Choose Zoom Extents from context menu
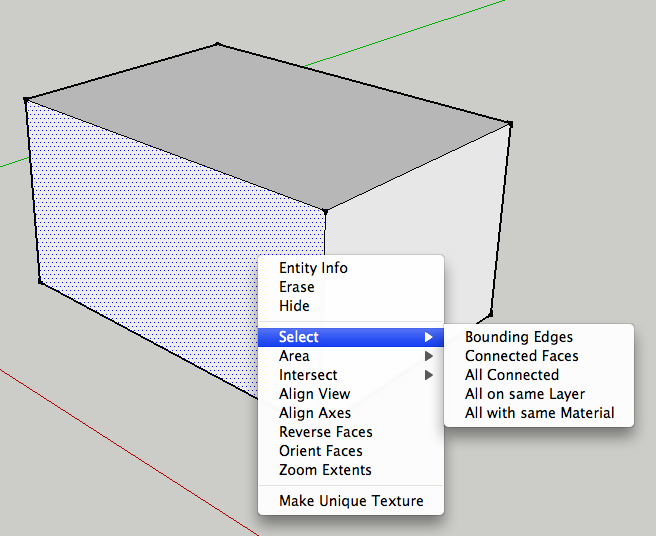The image size is (656, 536). pos(325,470)
